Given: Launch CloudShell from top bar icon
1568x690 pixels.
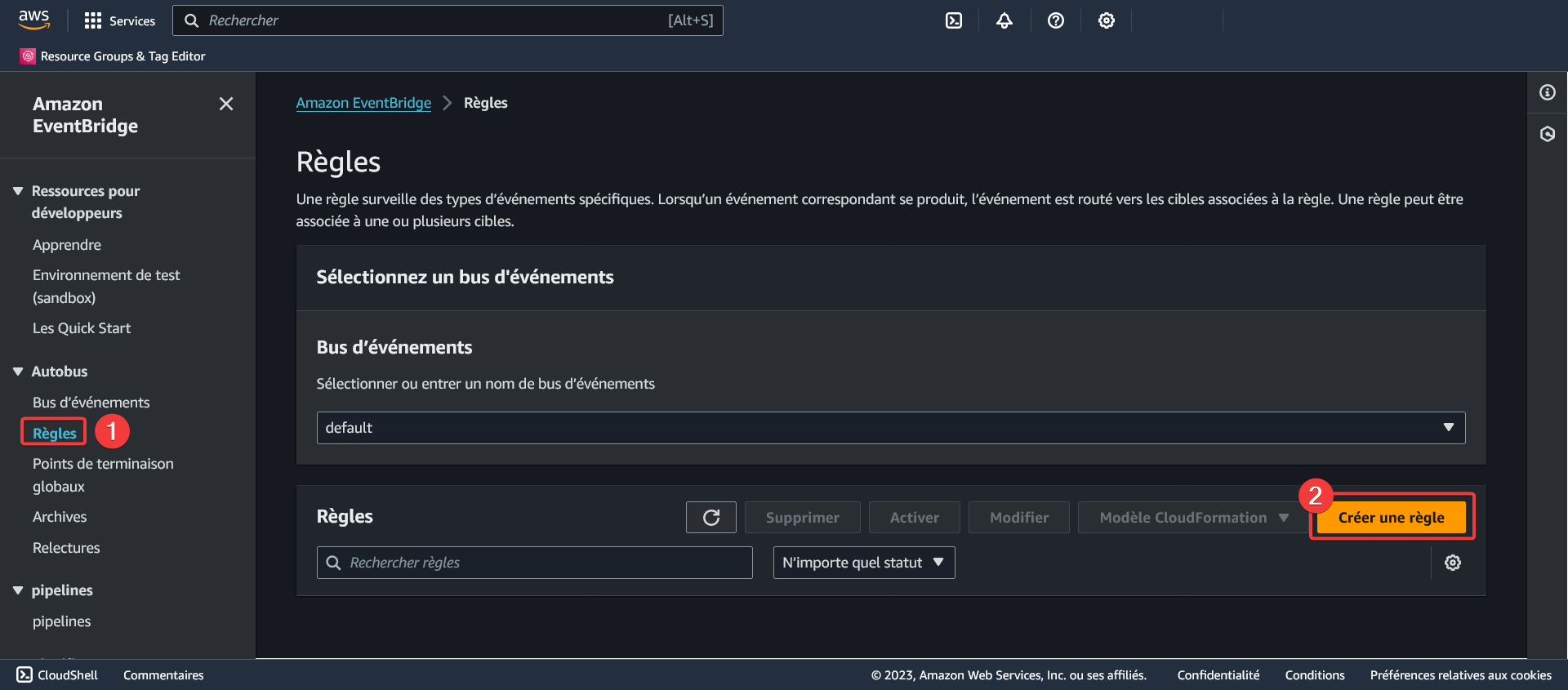Looking at the screenshot, I should pyautogui.click(x=954, y=20).
